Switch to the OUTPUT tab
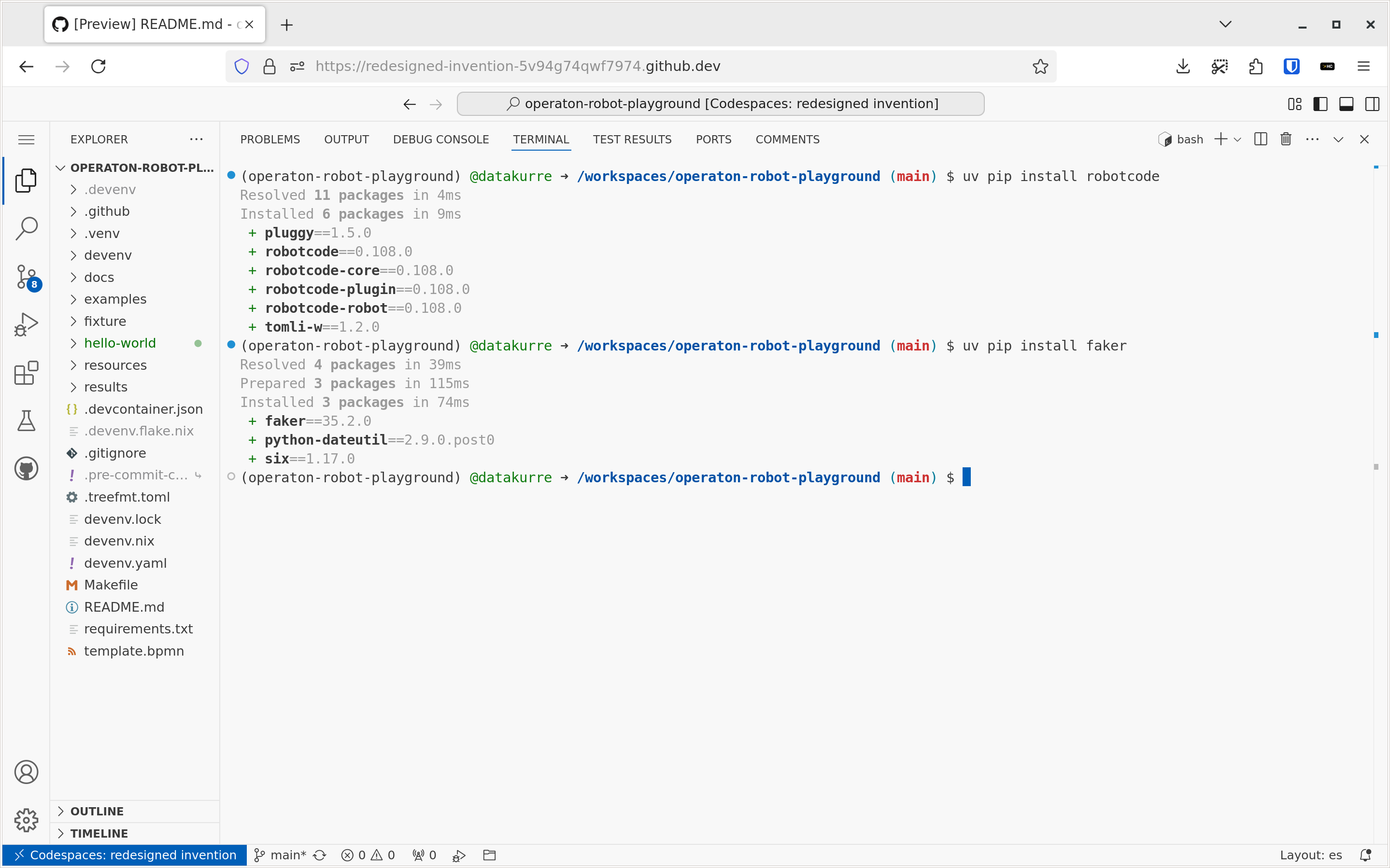1390x868 pixels. pyautogui.click(x=346, y=140)
